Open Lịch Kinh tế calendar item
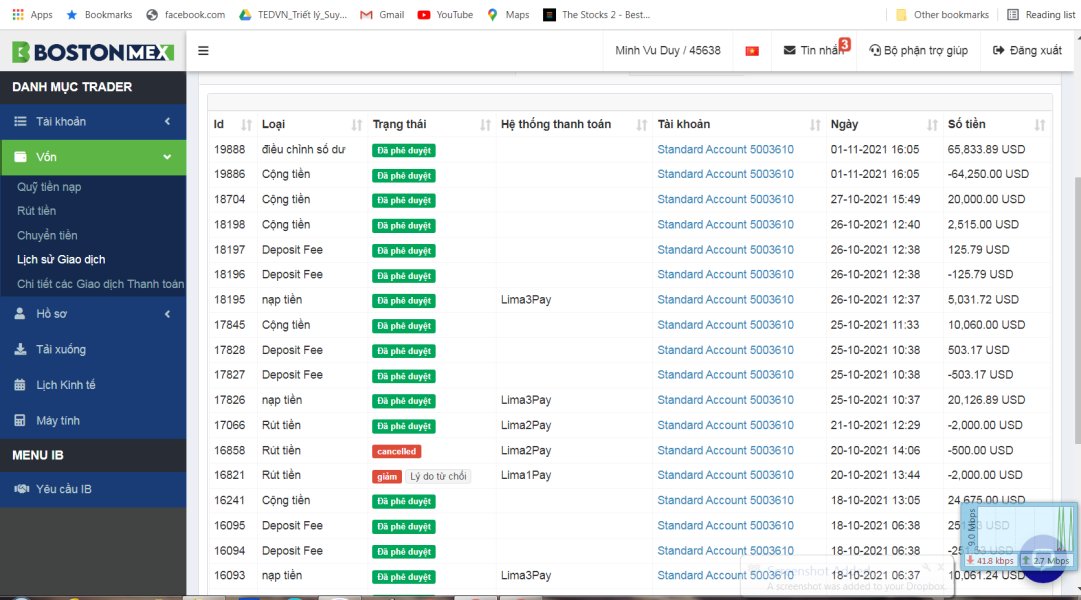 coord(66,385)
